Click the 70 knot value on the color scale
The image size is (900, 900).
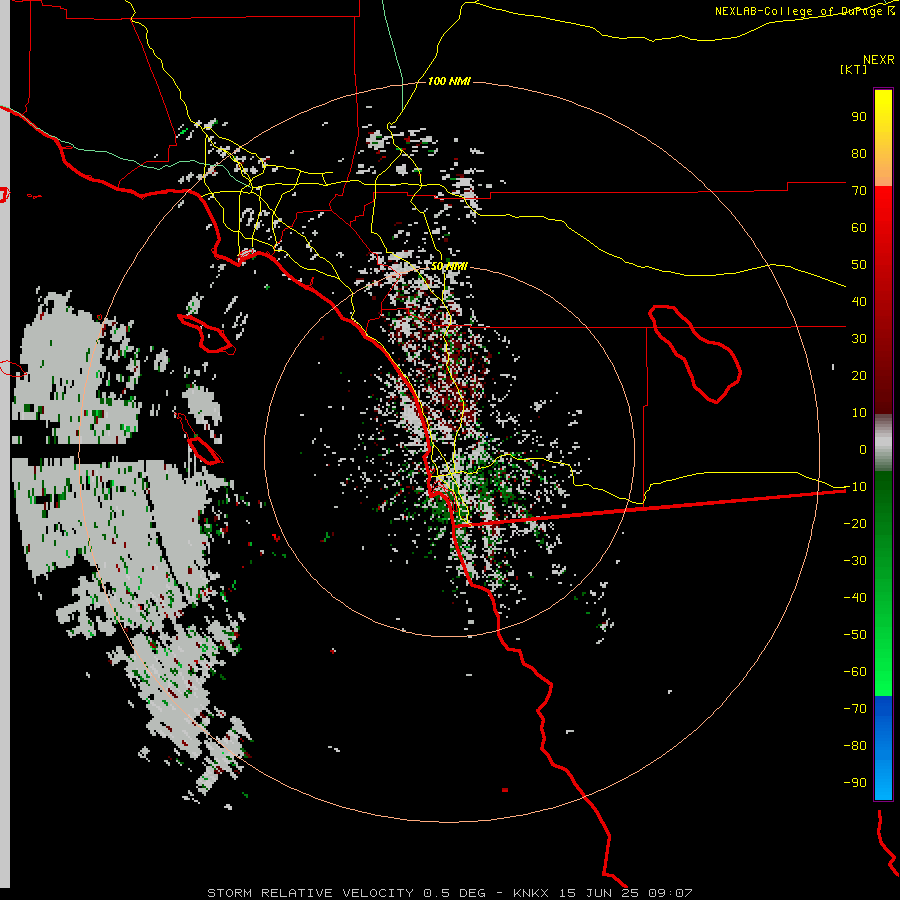tap(859, 191)
